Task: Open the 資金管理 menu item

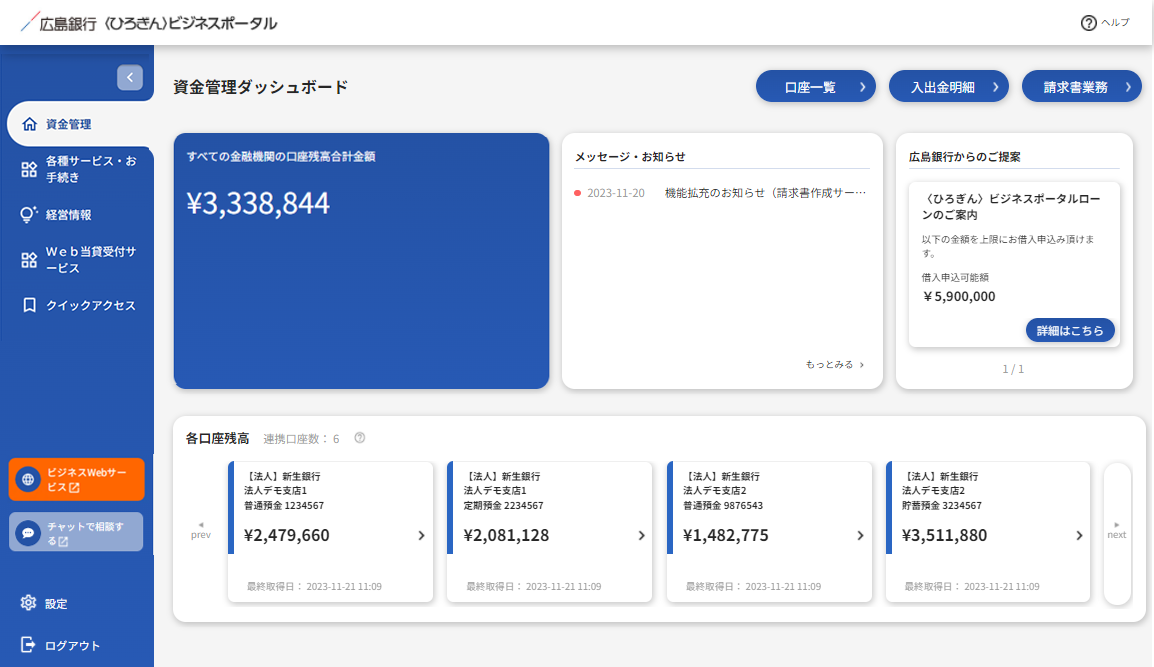Action: coord(79,124)
